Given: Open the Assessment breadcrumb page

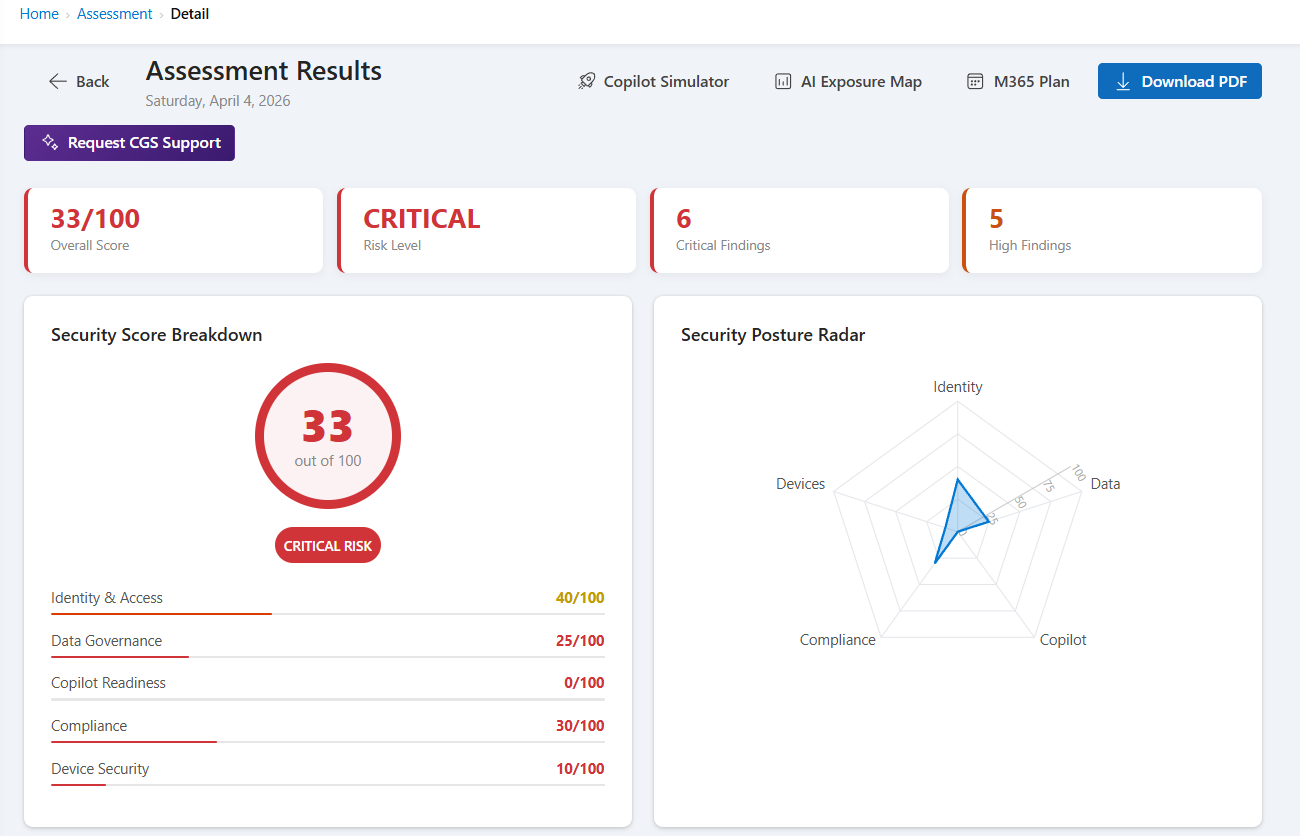Looking at the screenshot, I should point(114,13).
